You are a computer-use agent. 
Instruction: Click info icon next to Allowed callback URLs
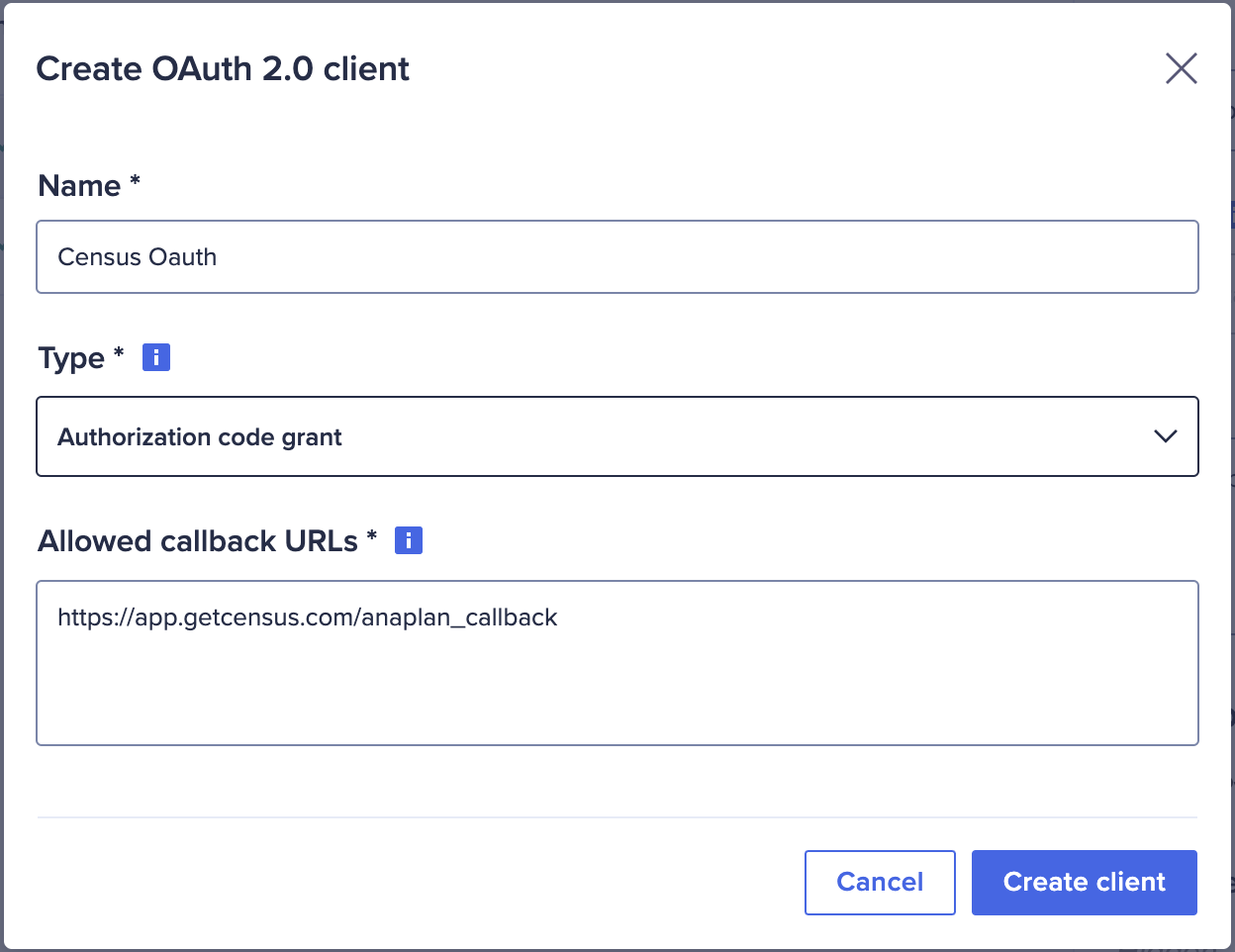409,540
